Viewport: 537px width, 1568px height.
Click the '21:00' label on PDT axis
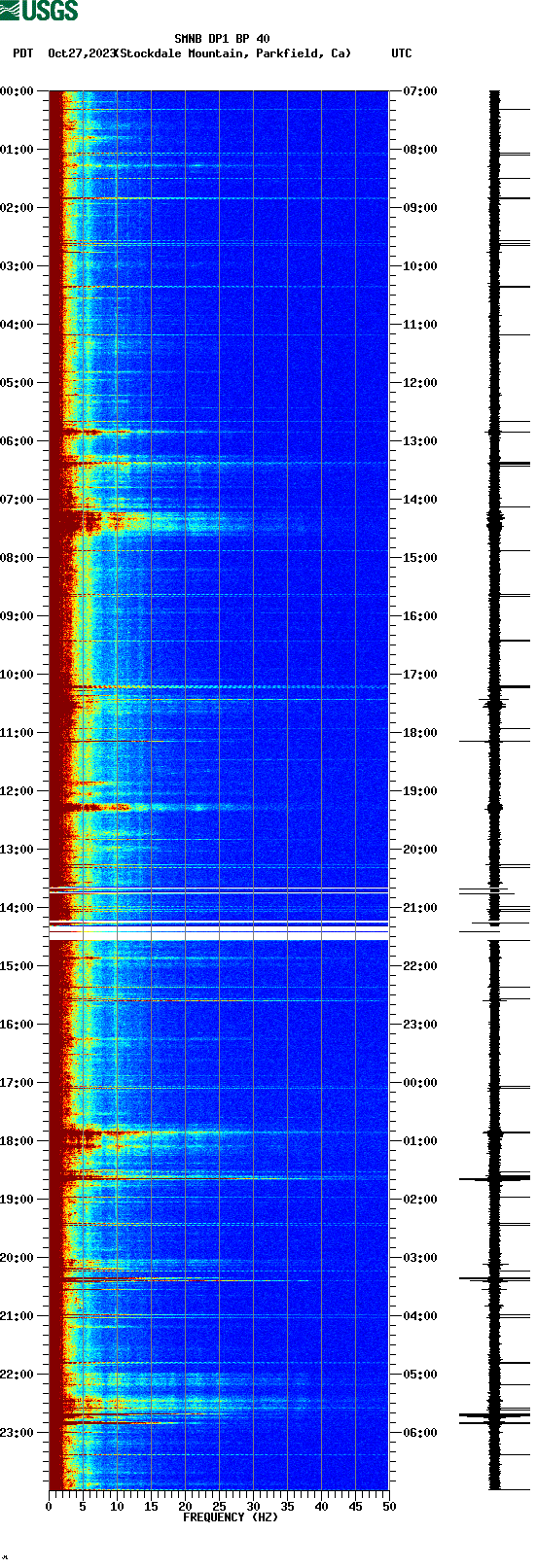tap(18, 1316)
